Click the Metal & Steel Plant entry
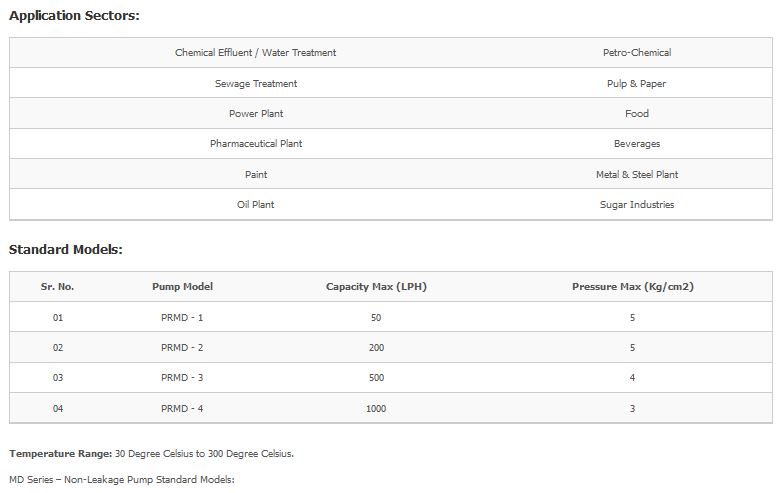The image size is (779, 493). [x=636, y=175]
